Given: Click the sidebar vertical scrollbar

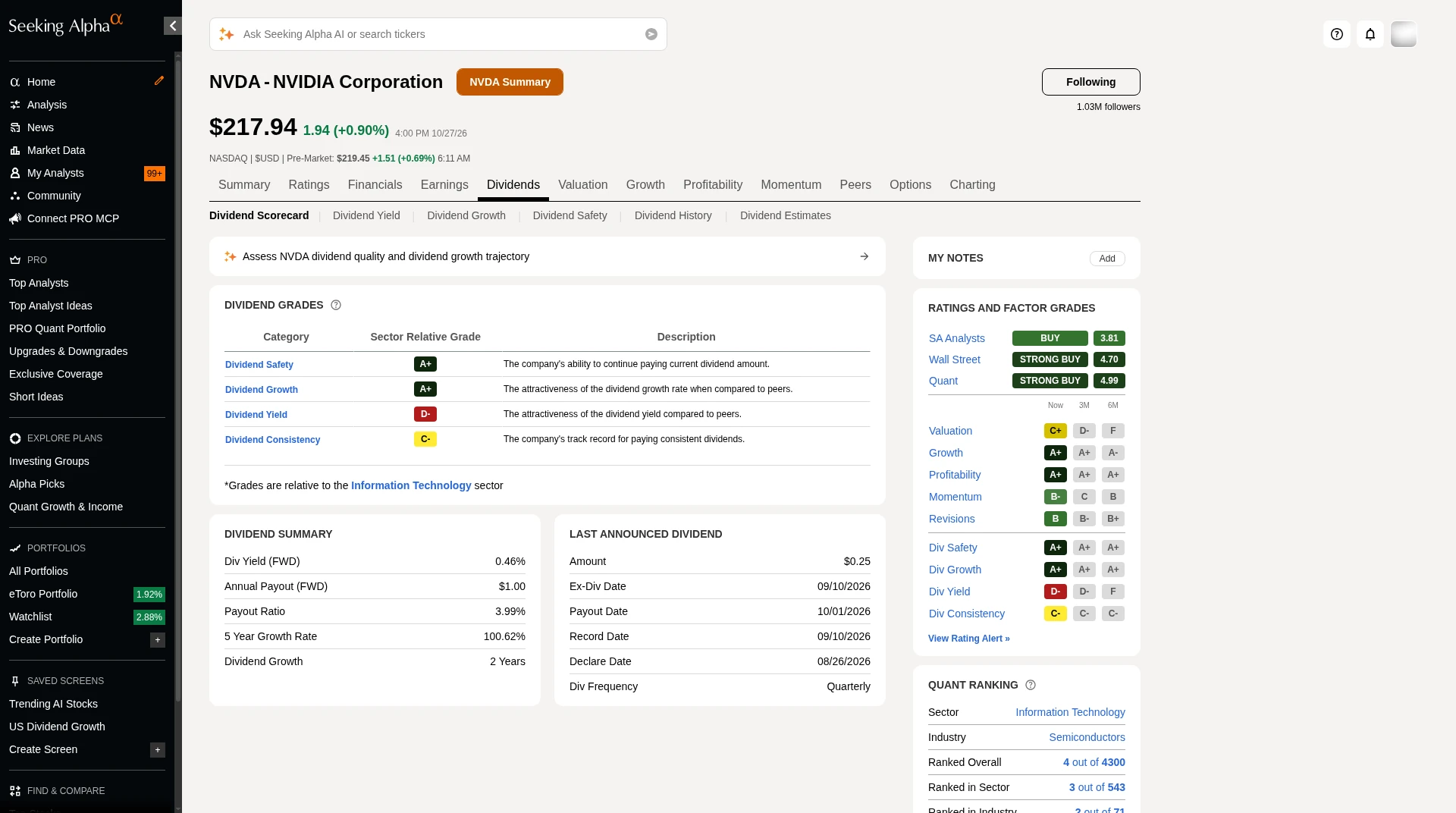Looking at the screenshot, I should pos(178,379).
